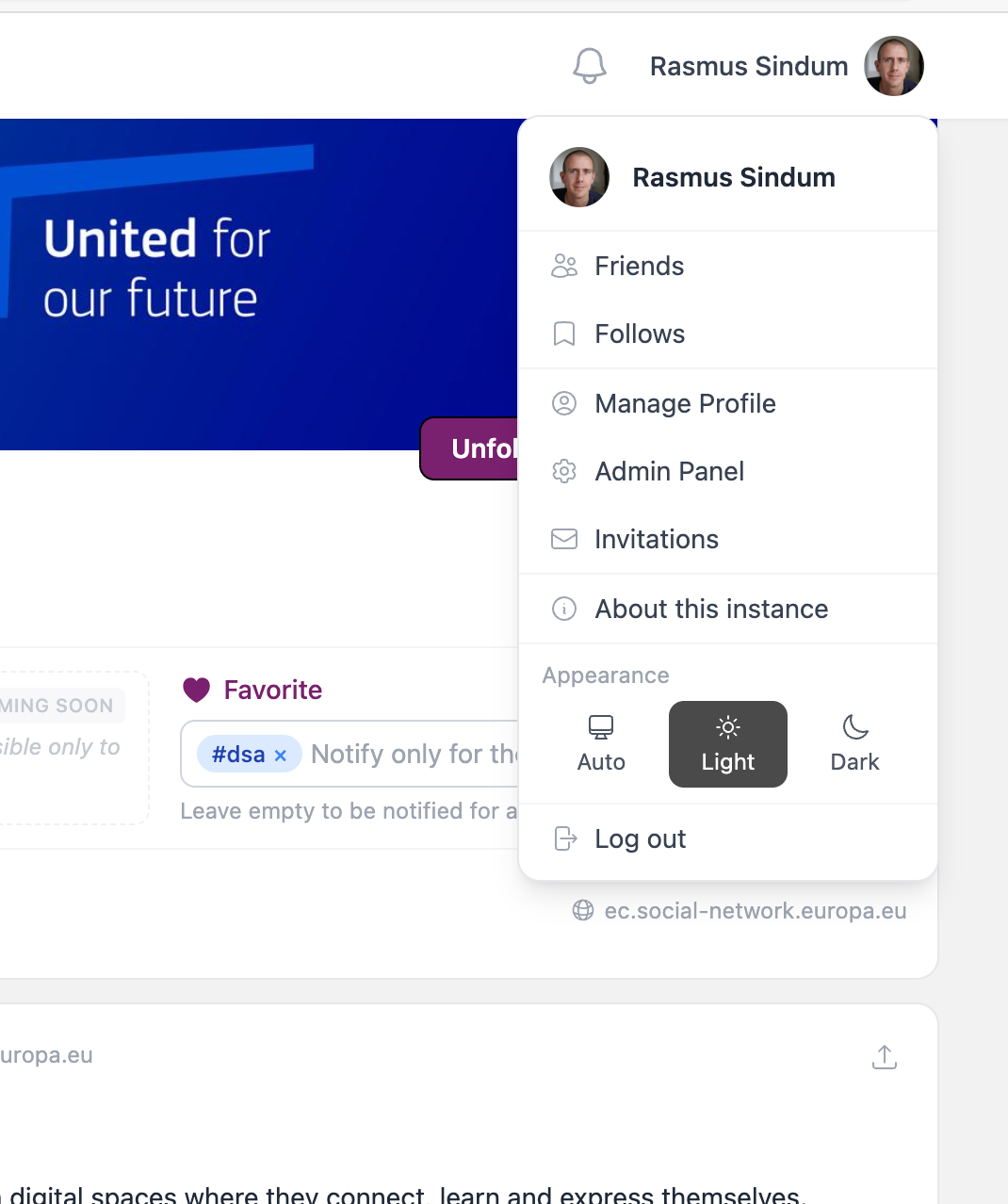
Task: Click the profile photo in dropdown header
Action: point(579,177)
